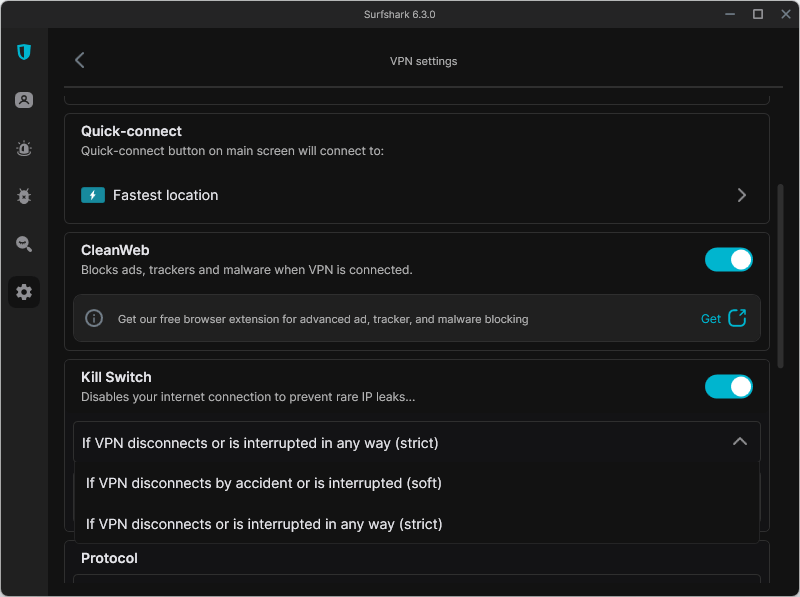Screen dimensions: 800x597
Task: Open the Surfshark Search magnifier icon
Action: pos(24,244)
